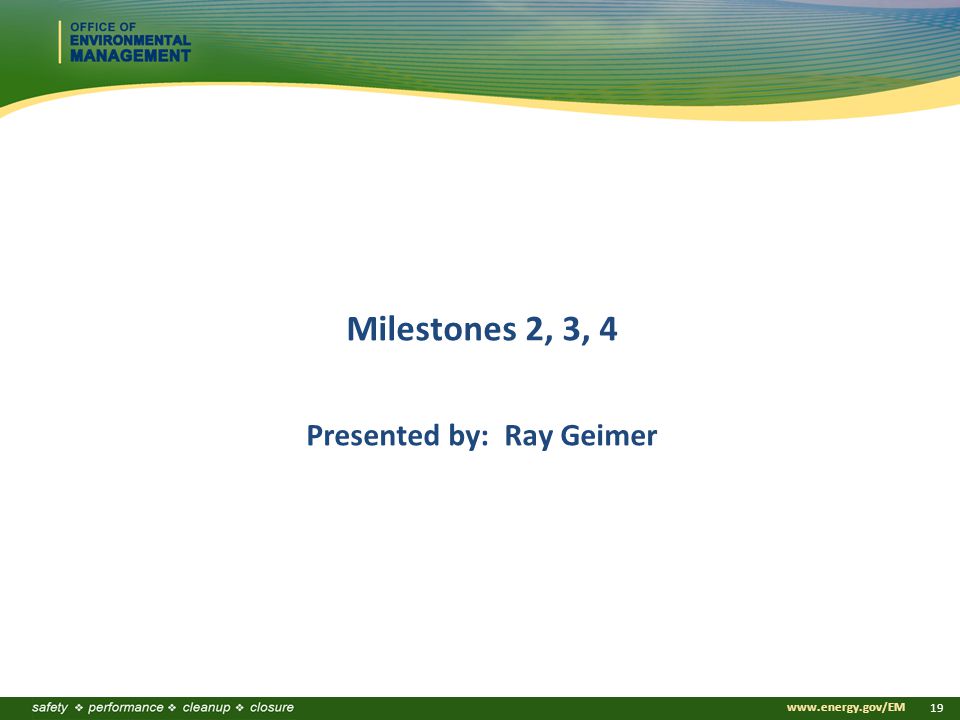Click the "safety performance cleanup closure" footer tagline
Screen dimensions: 960x720
pyautogui.click(x=163, y=708)
